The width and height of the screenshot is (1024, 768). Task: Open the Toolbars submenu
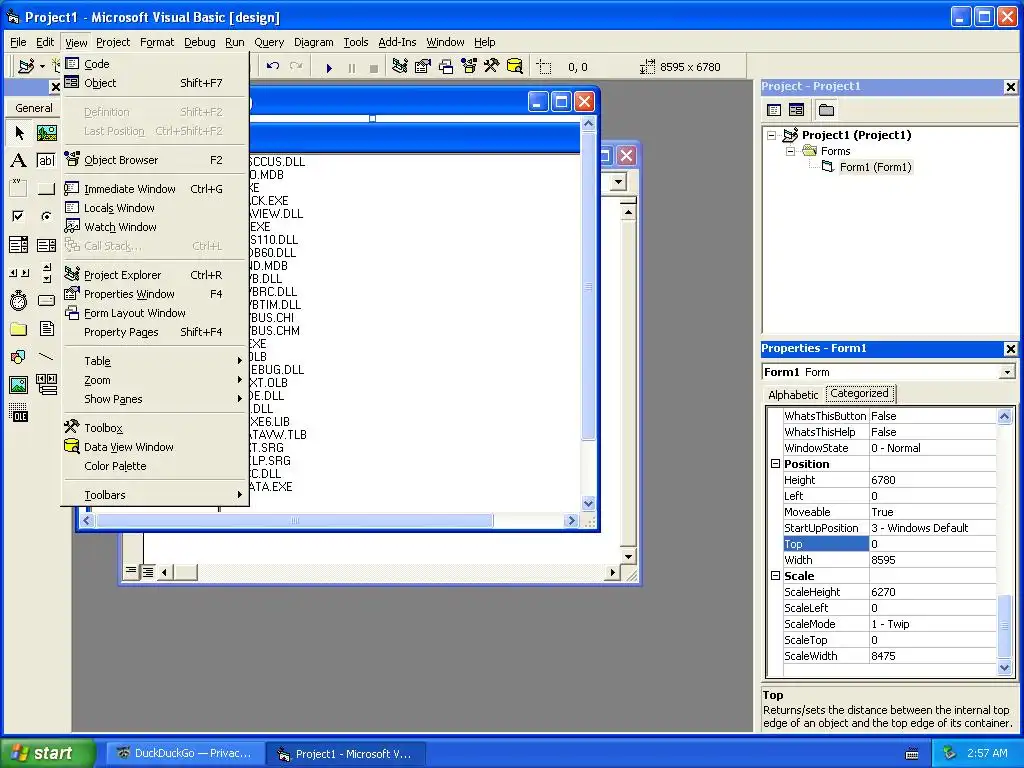point(155,495)
